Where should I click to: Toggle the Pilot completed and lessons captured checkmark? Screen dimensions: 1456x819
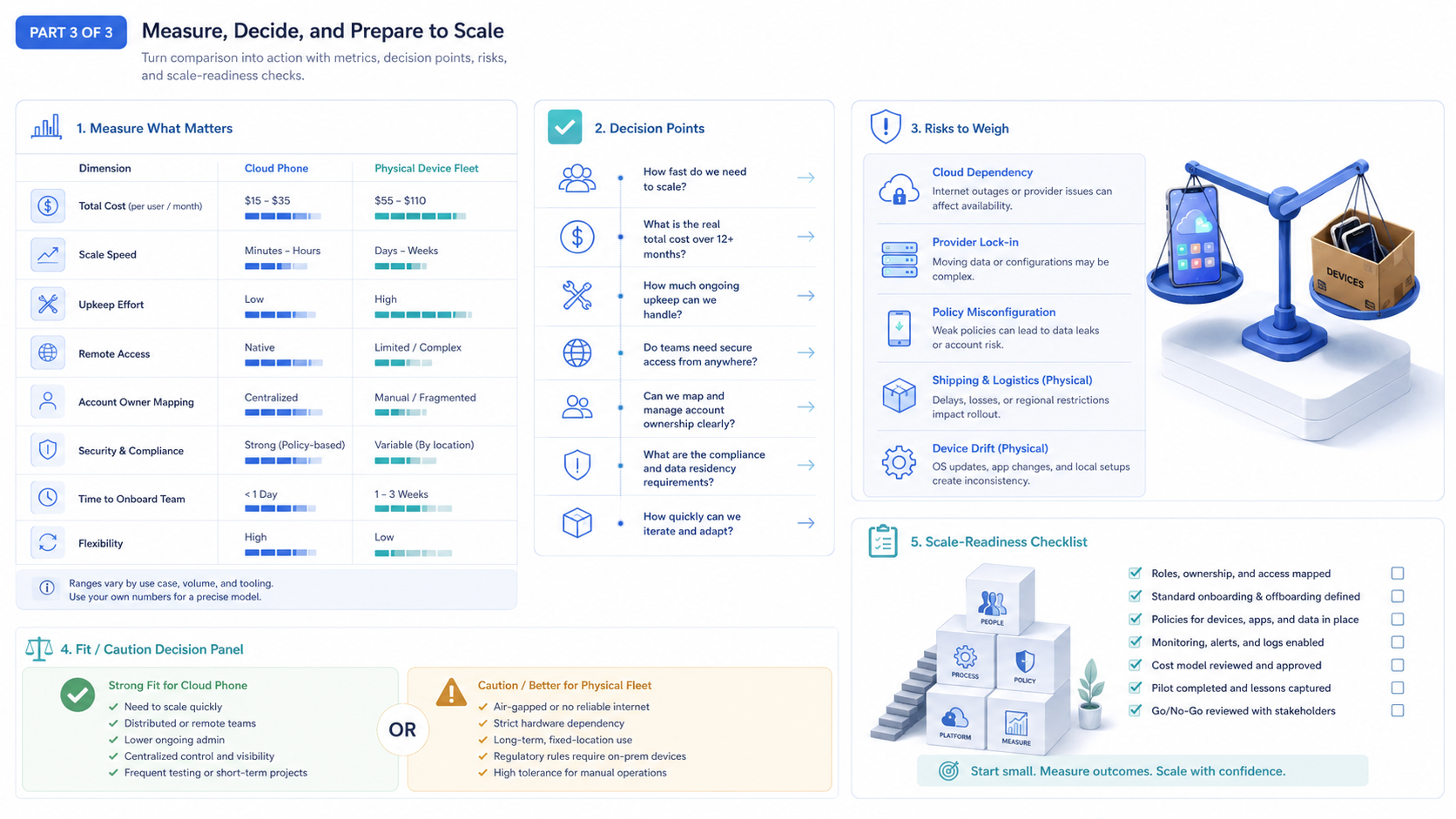(1135, 688)
